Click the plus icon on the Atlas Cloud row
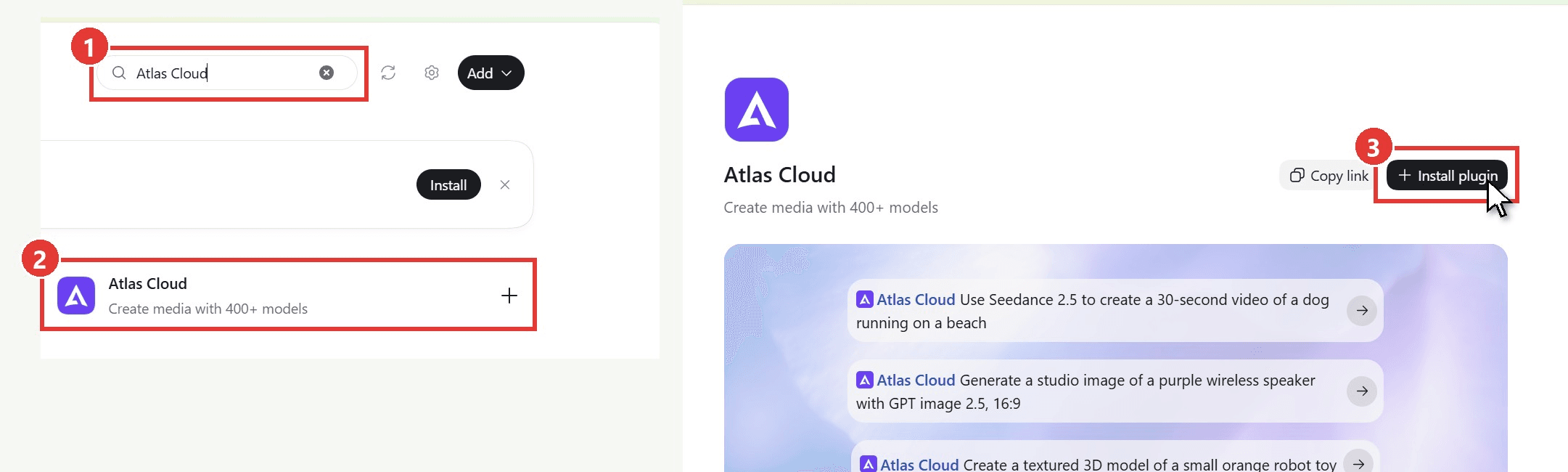 (509, 296)
